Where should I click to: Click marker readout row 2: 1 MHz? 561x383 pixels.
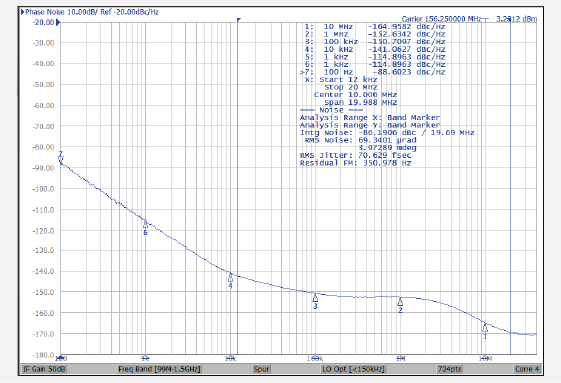coord(375,34)
